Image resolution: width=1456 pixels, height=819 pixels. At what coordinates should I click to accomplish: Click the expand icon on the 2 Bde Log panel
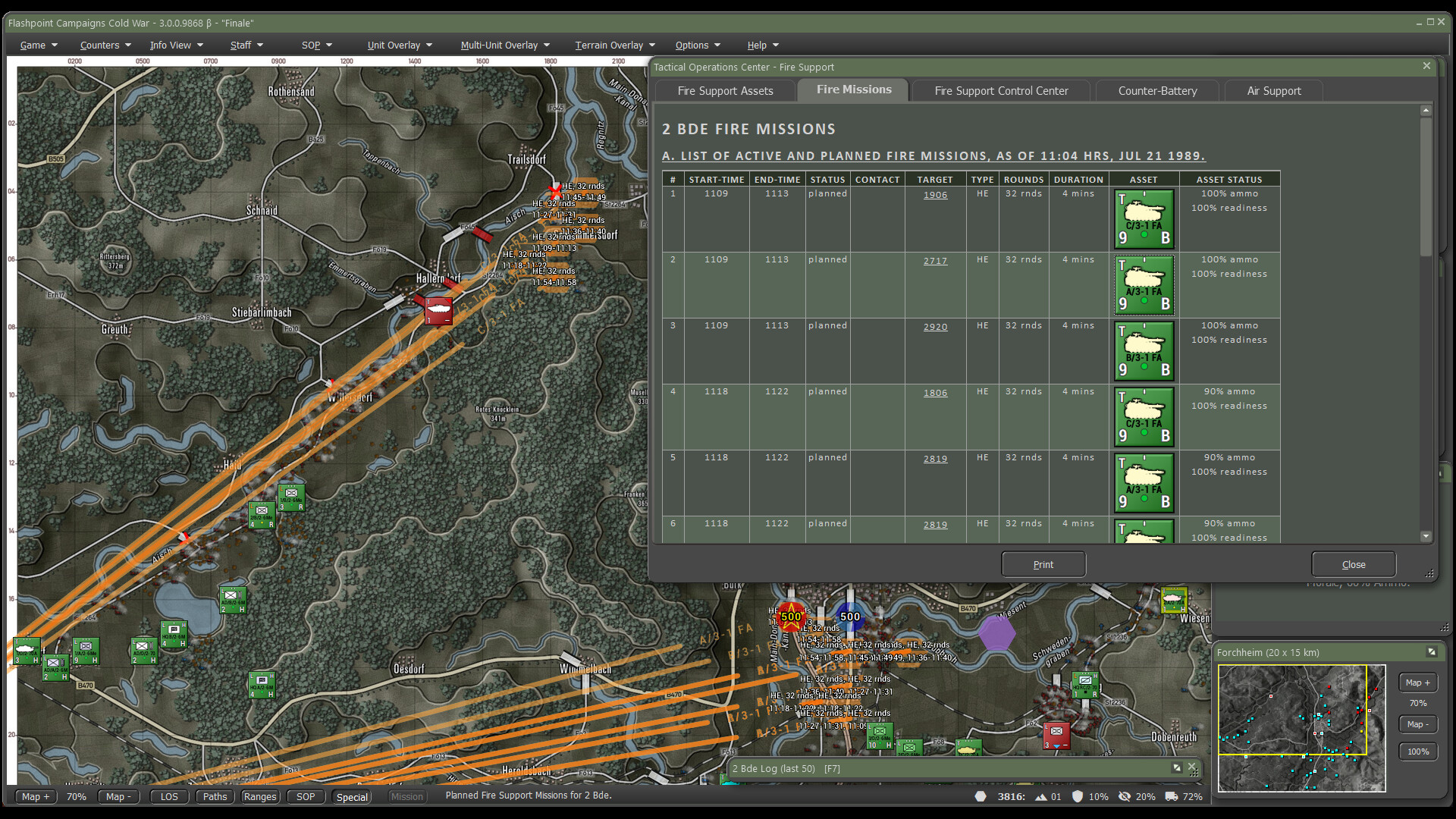pos(1178,768)
